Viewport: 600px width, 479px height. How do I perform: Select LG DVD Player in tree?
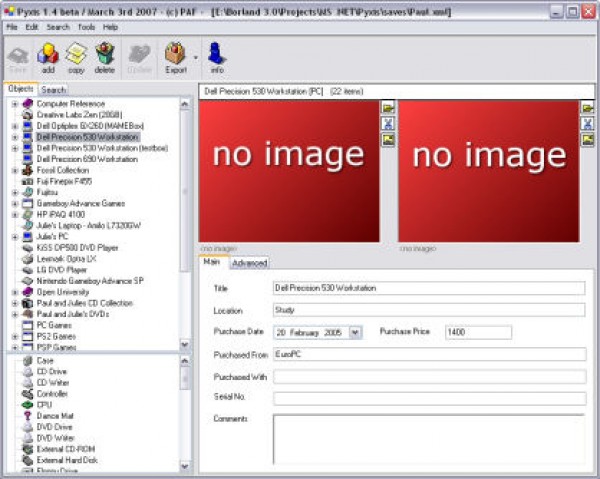[62, 270]
